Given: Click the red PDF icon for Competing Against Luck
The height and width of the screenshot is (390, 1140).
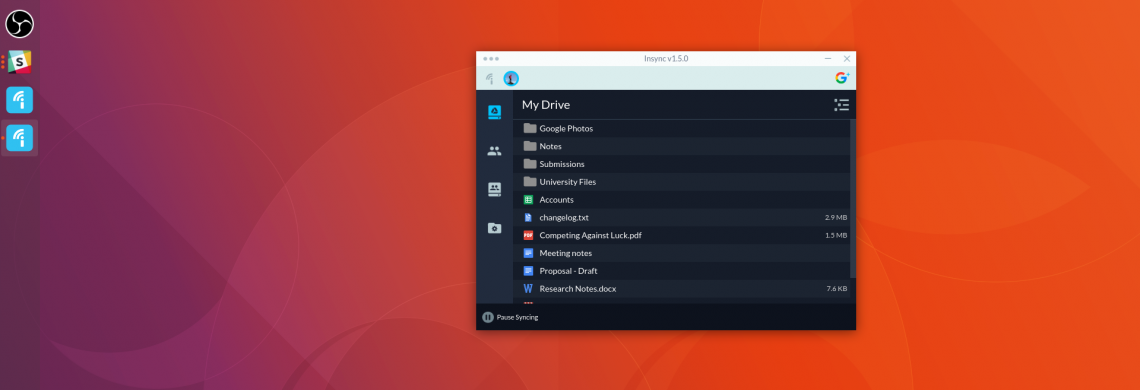Looking at the screenshot, I should click(529, 235).
